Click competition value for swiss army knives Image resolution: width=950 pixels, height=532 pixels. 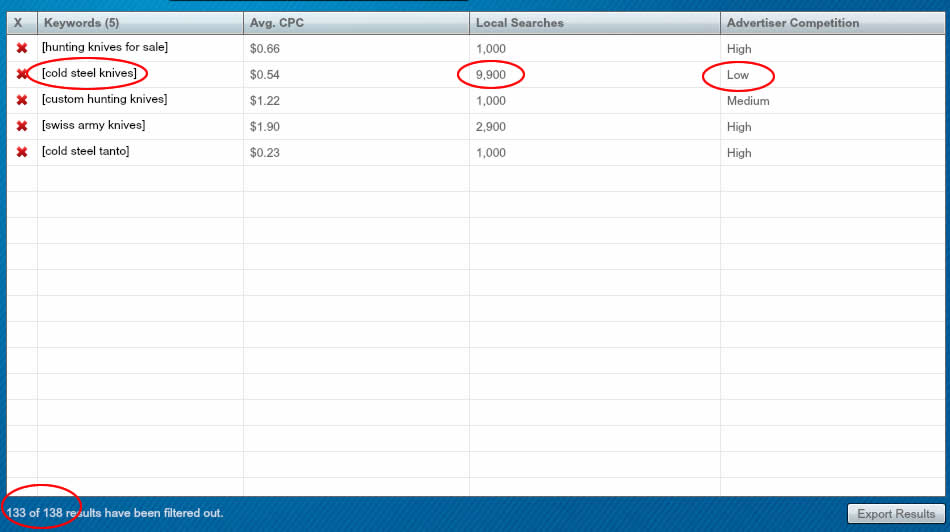(x=739, y=127)
